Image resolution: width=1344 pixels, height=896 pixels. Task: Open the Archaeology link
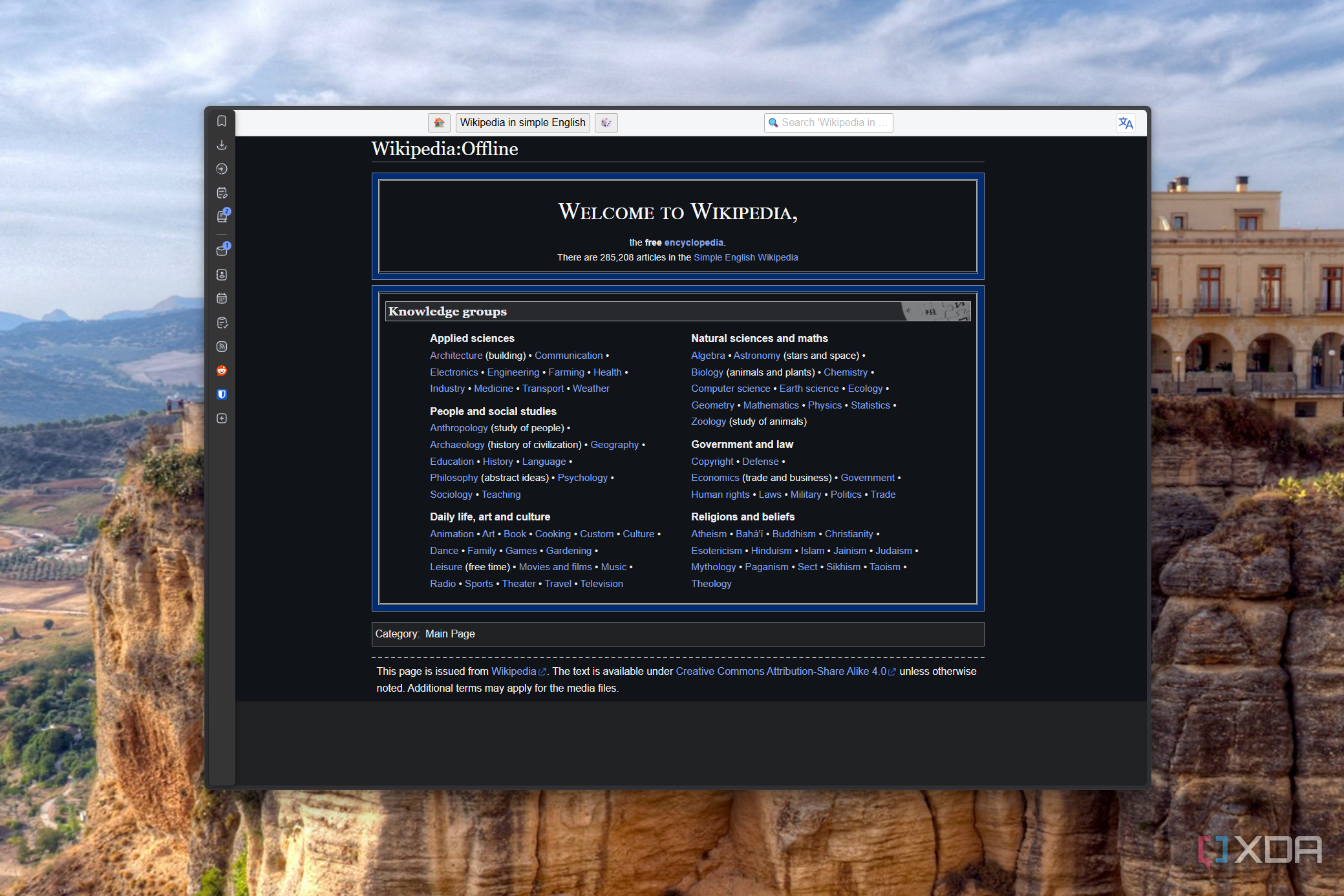457,445
